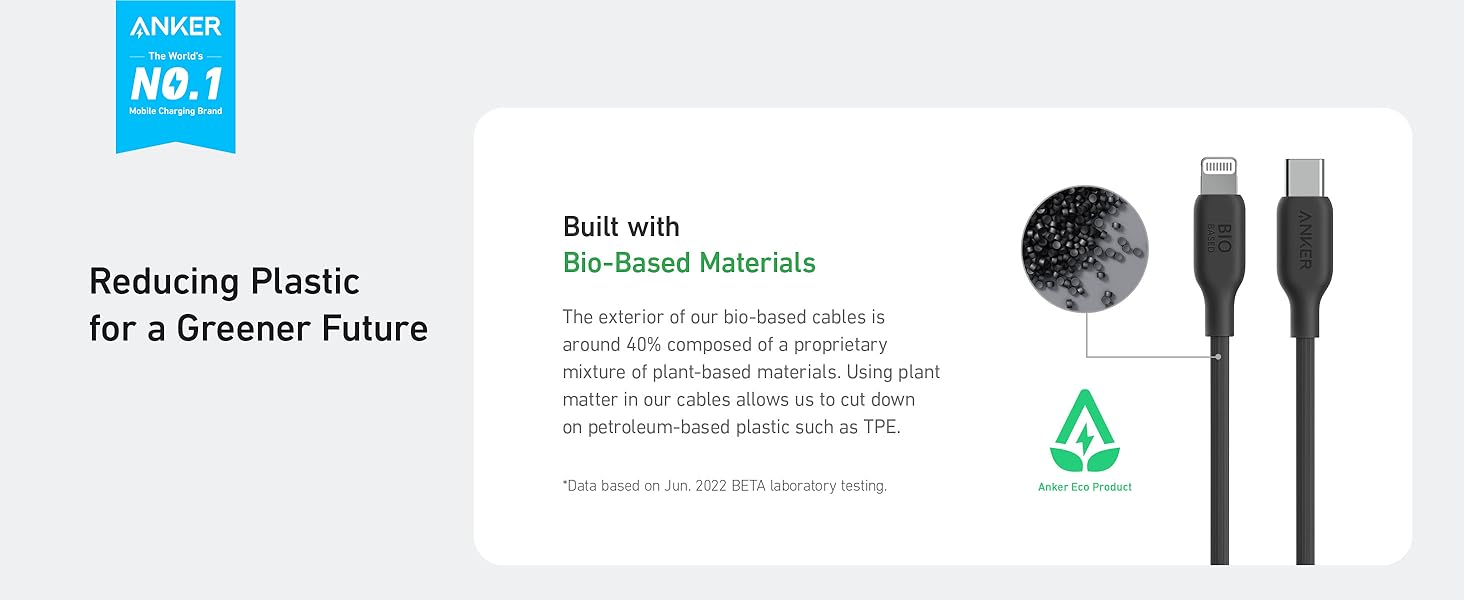
Task: Click the USB-C cable black cord
Action: click(x=1305, y=450)
